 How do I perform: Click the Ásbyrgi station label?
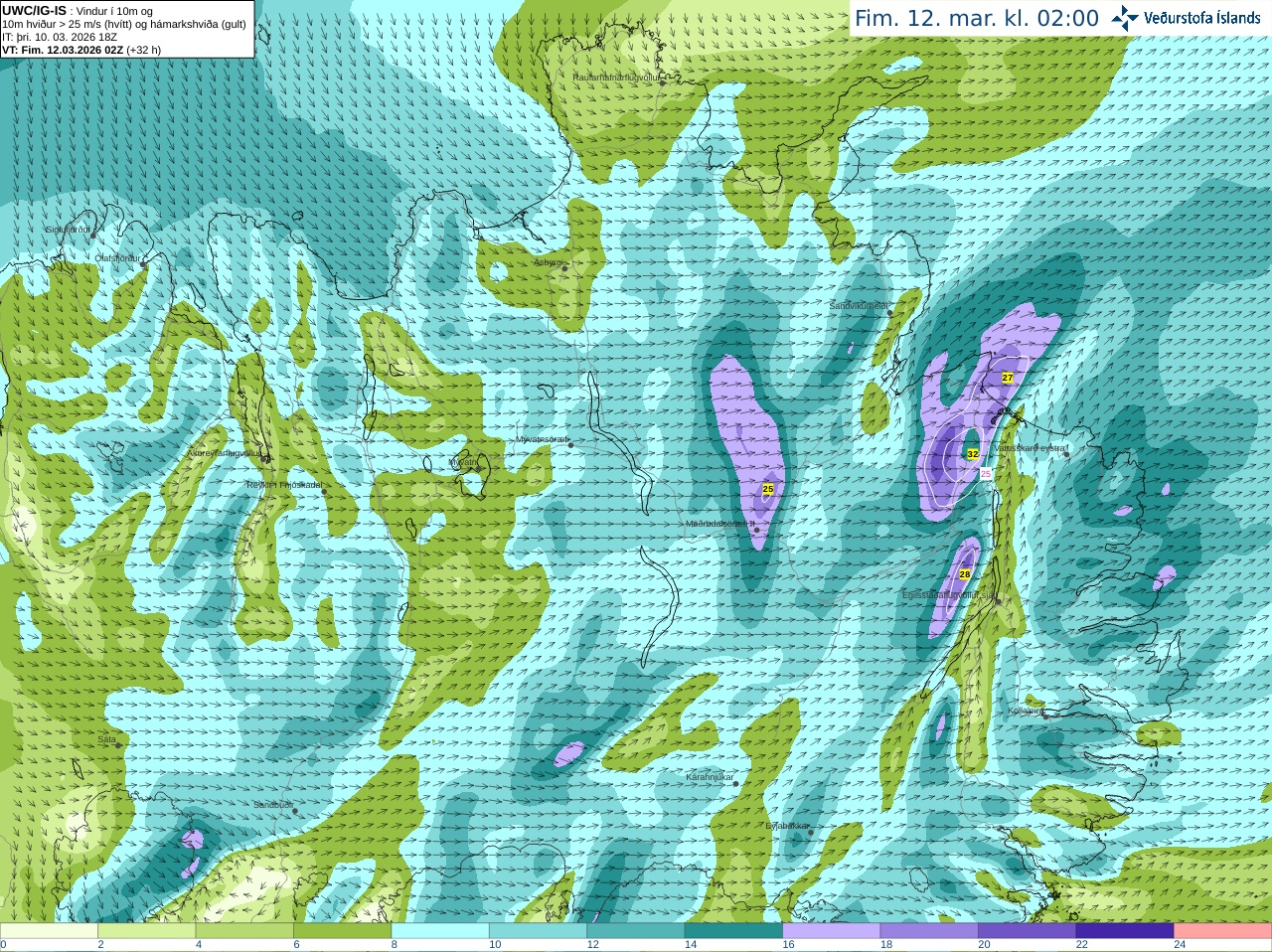[x=548, y=263]
